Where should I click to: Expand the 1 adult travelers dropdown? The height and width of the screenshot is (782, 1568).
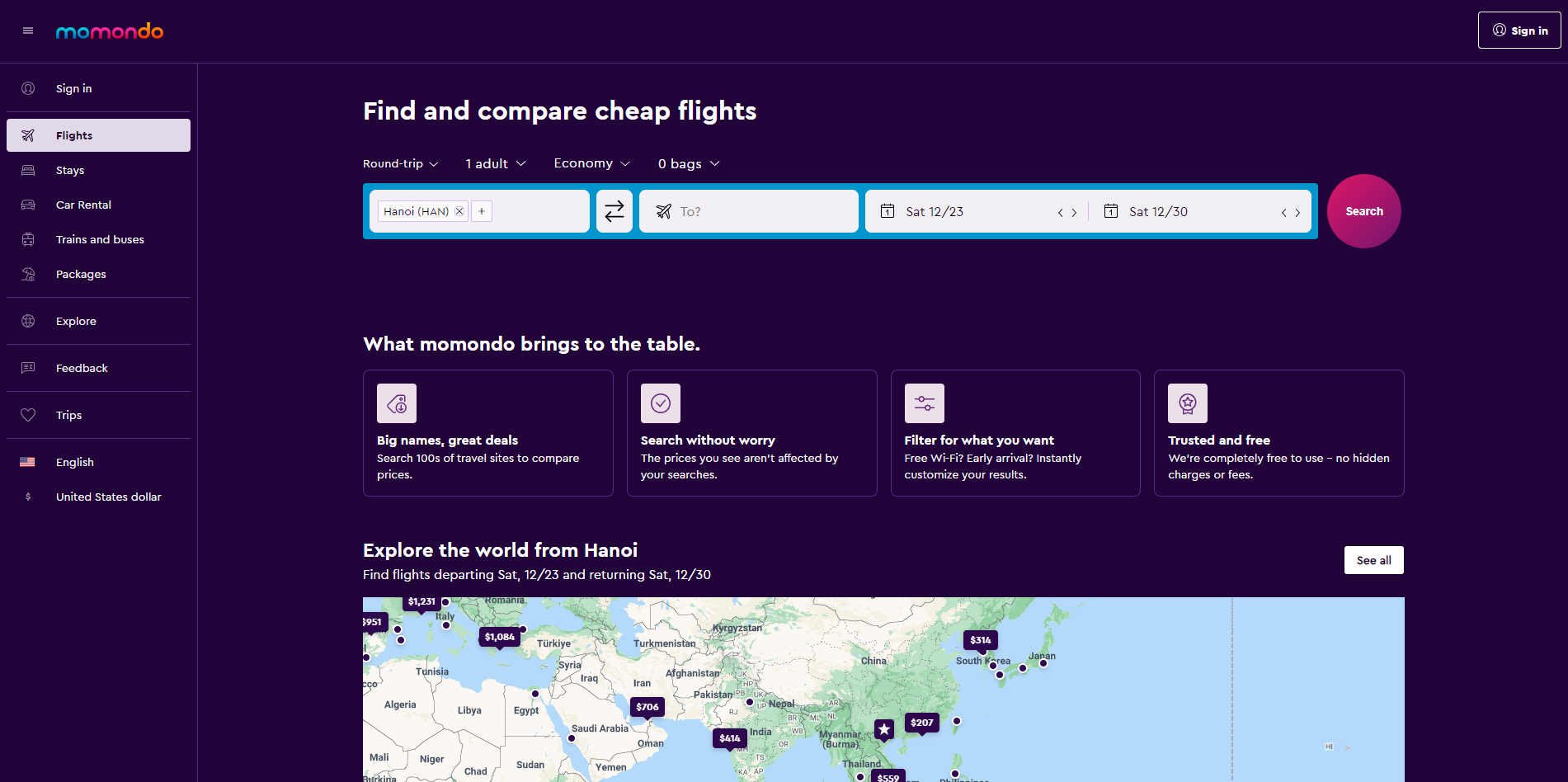[496, 163]
